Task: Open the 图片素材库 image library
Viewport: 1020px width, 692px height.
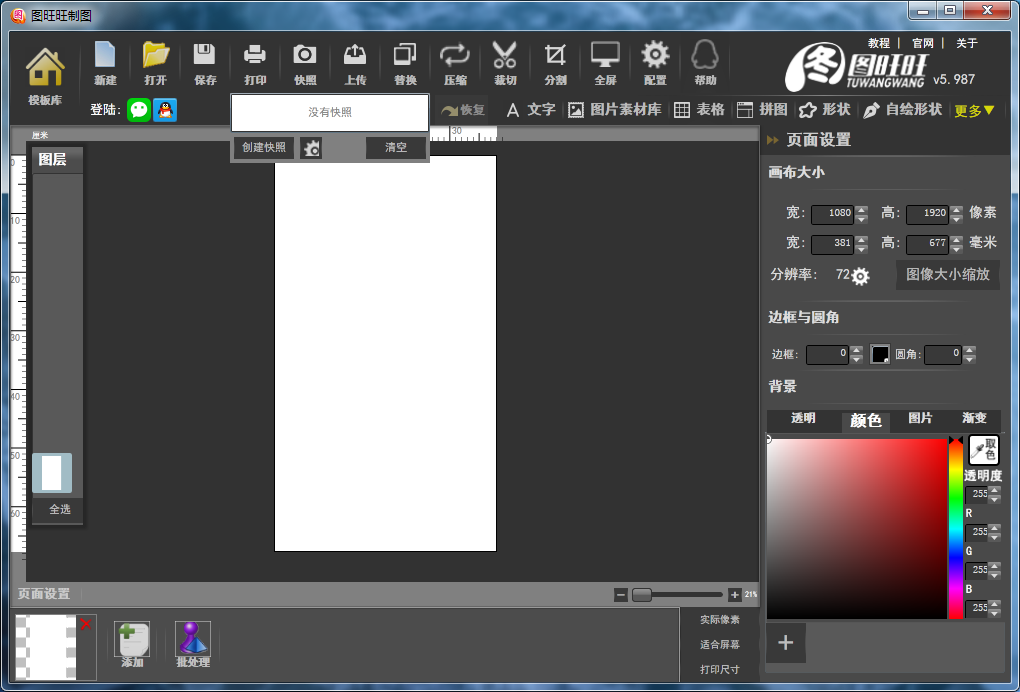Action: [x=615, y=110]
